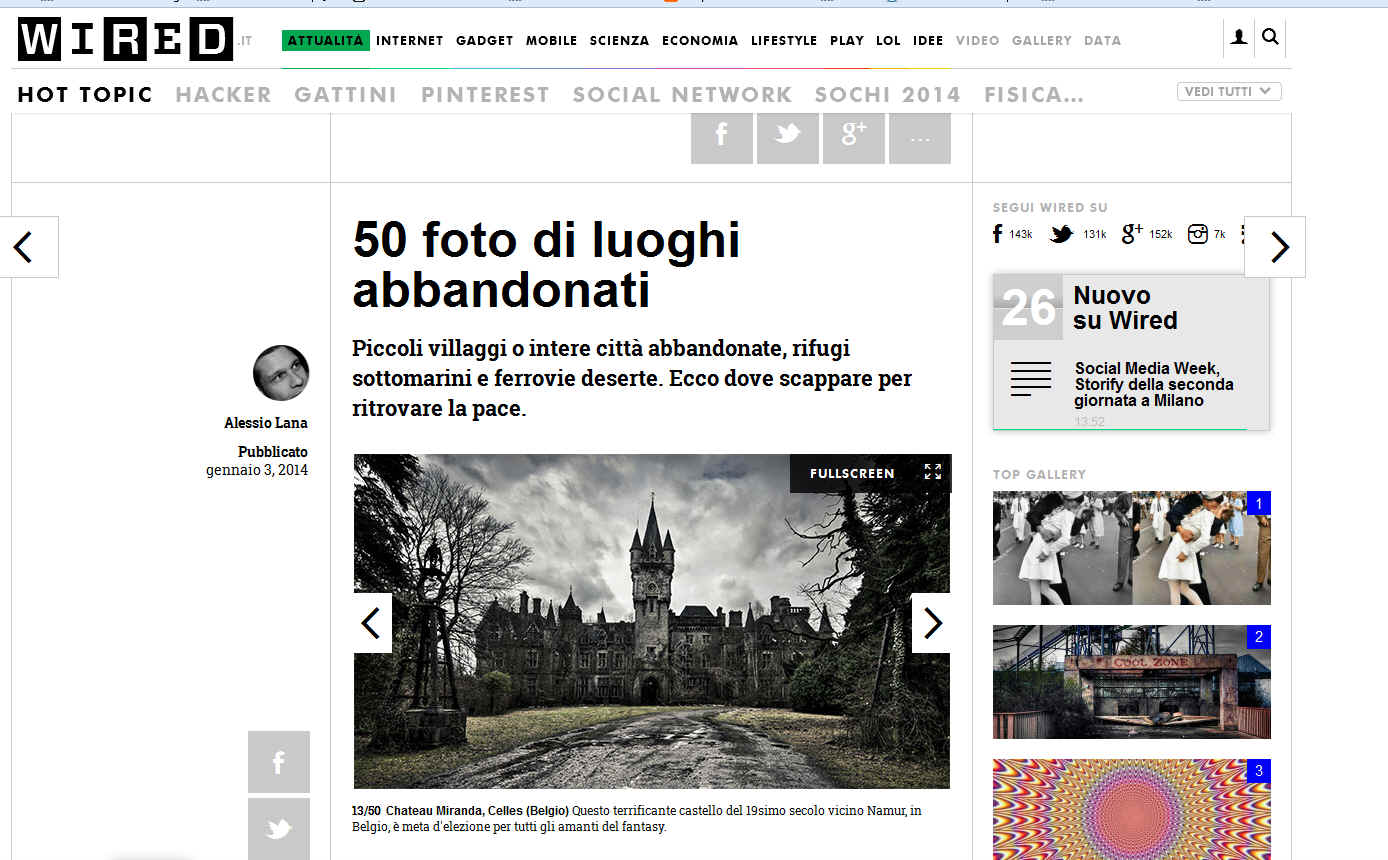Image resolution: width=1388 pixels, height=860 pixels.
Task: Click the 'TOP GALLERY' sidebar heading
Action: coord(1039,474)
